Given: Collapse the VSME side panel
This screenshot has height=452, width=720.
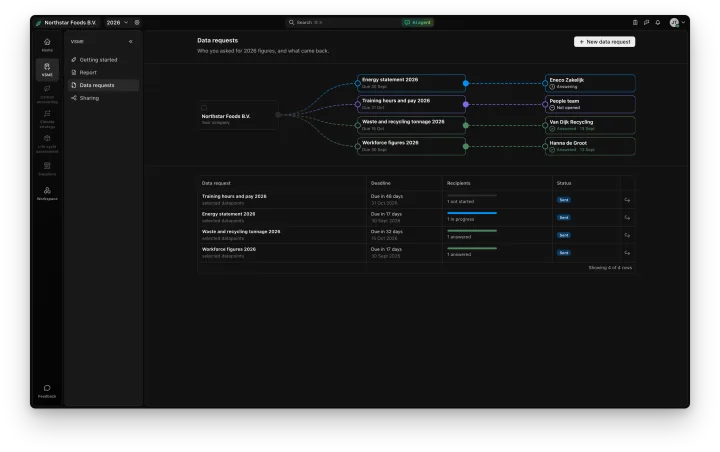Looking at the screenshot, I should click(x=130, y=41).
